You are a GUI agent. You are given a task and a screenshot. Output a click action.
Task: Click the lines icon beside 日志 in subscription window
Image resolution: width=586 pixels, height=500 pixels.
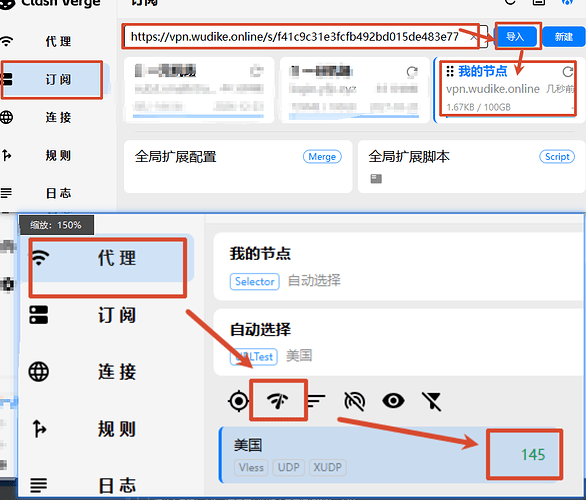click(6, 193)
